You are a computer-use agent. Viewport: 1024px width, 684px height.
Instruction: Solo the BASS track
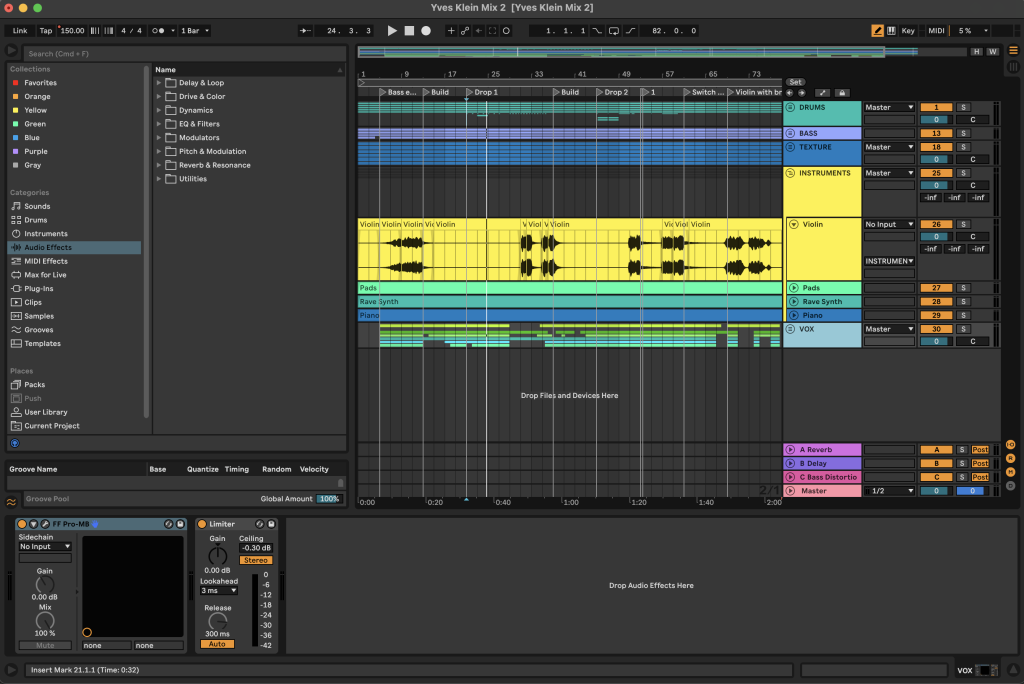coord(963,133)
